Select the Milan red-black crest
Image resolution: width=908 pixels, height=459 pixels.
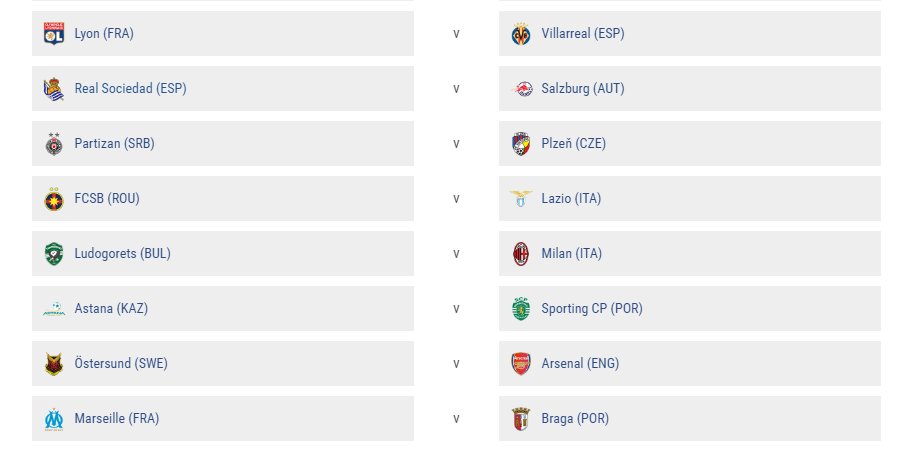[x=521, y=254]
